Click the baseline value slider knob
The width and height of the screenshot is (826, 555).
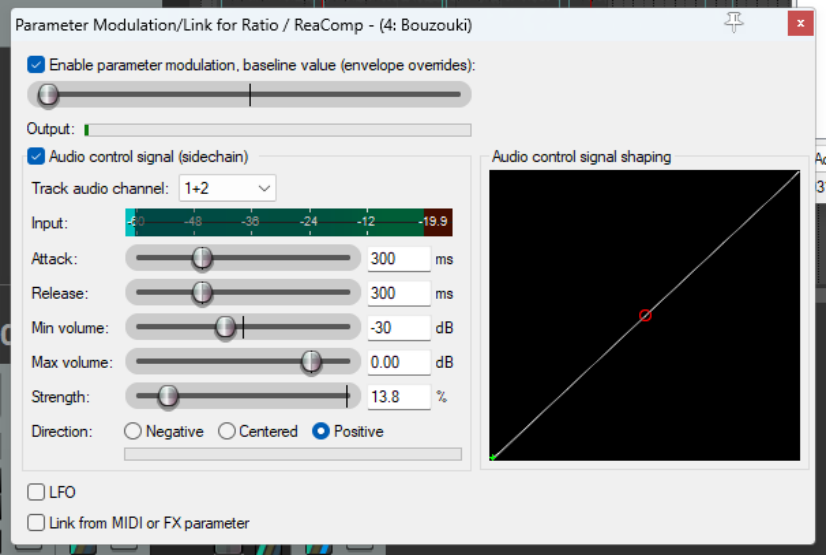(48, 95)
